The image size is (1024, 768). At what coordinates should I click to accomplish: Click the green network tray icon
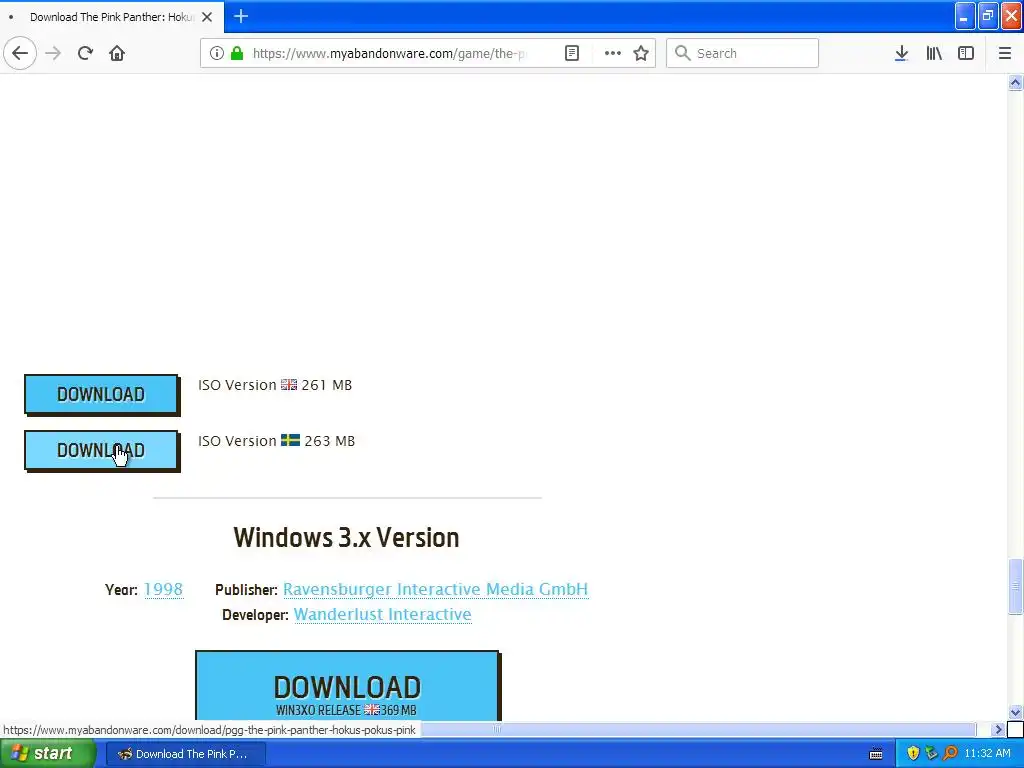pos(931,754)
